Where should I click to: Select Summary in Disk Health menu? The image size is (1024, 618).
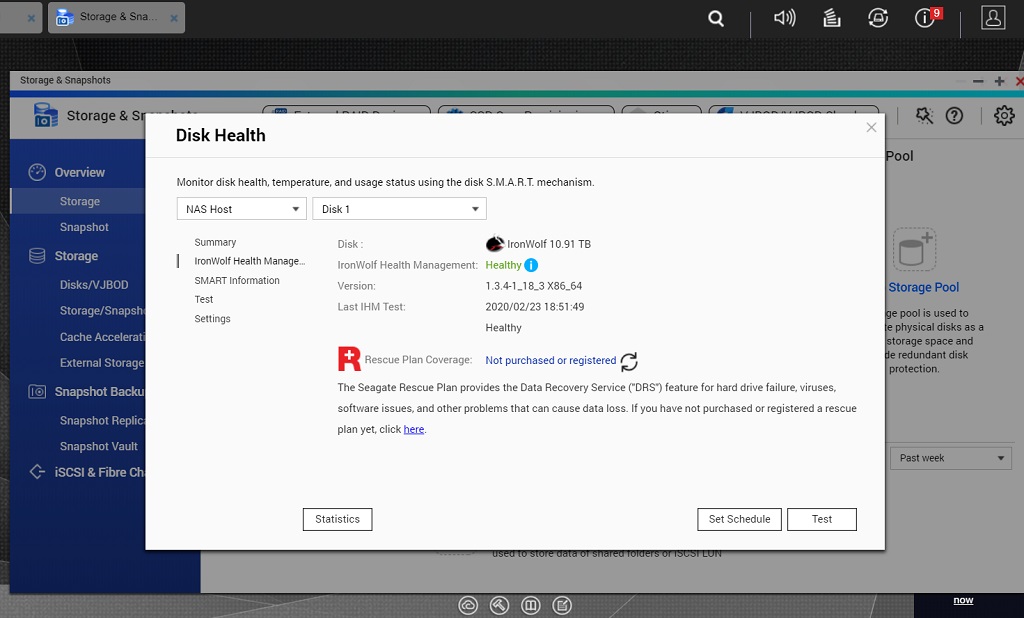[x=215, y=242]
